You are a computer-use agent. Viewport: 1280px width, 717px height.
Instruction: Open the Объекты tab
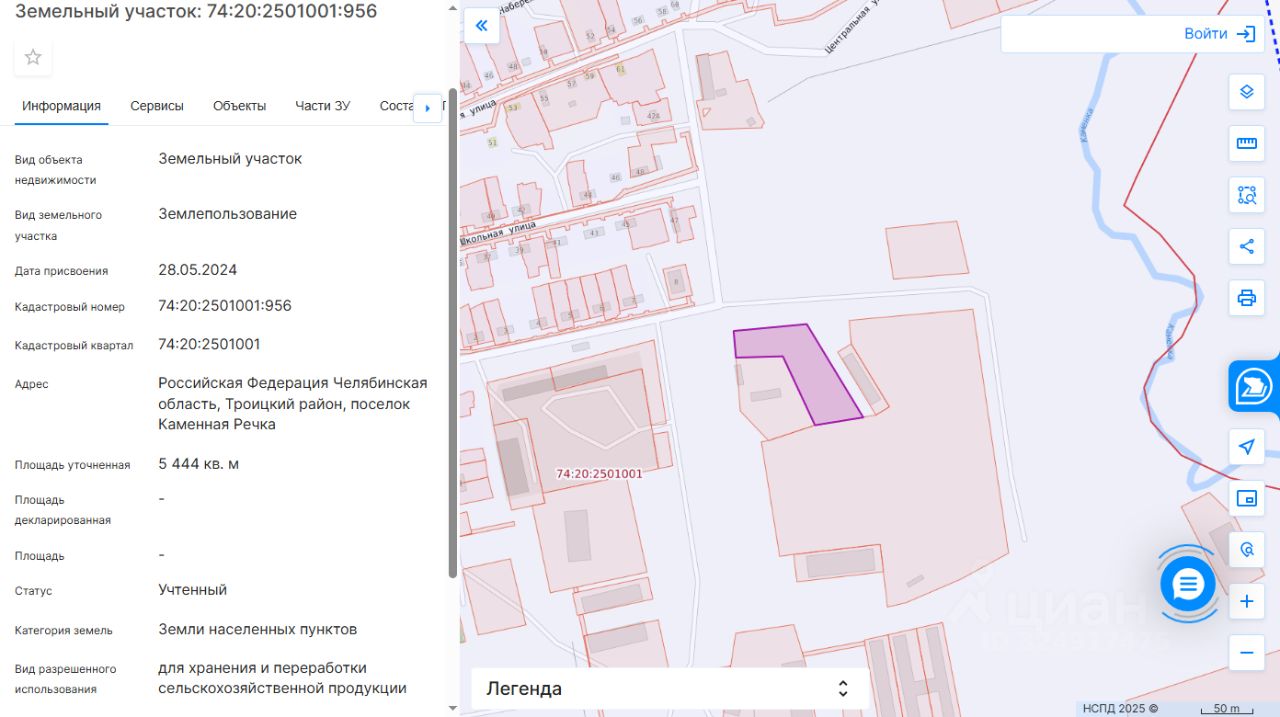pyautogui.click(x=239, y=106)
